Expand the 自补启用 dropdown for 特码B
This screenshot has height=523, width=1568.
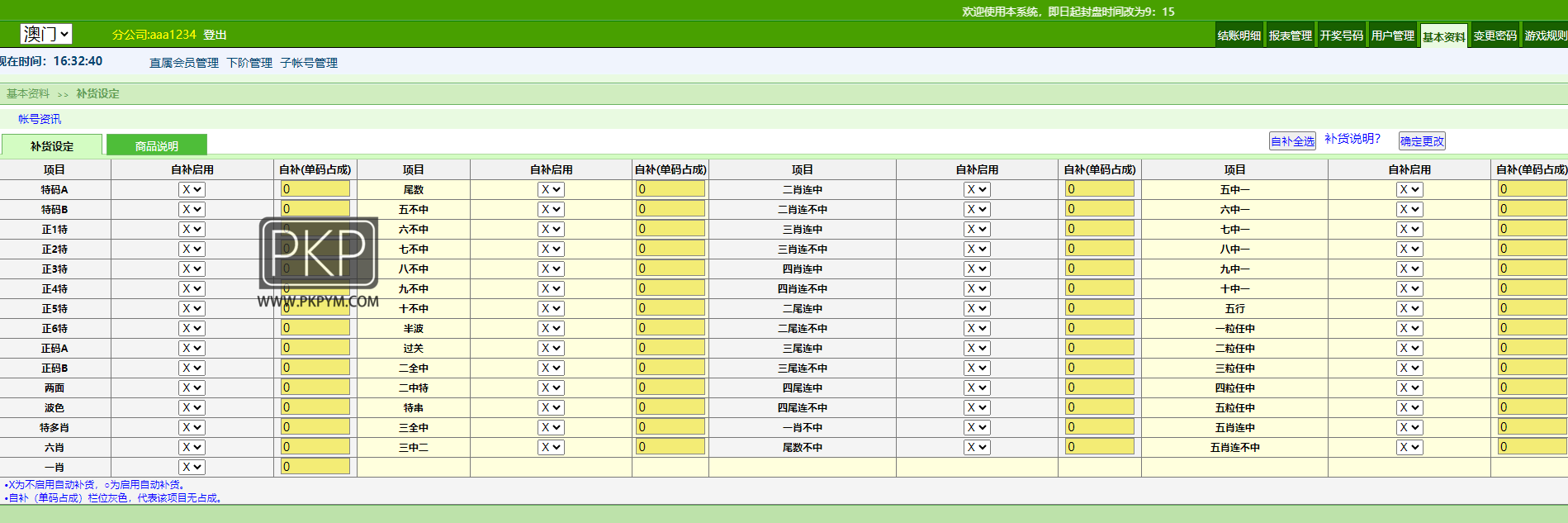coord(192,209)
